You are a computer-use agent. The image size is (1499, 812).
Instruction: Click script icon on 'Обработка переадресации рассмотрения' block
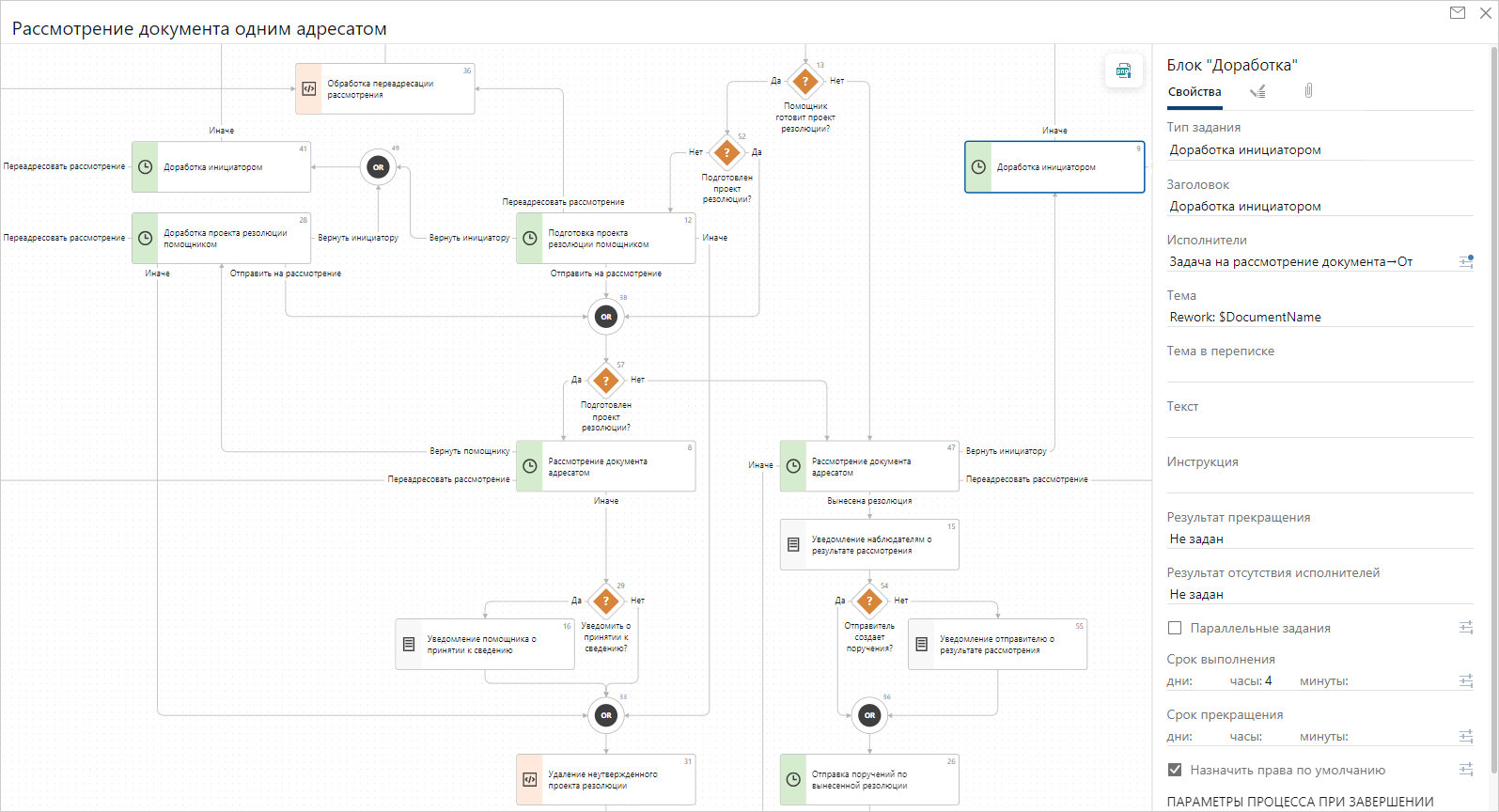309,89
